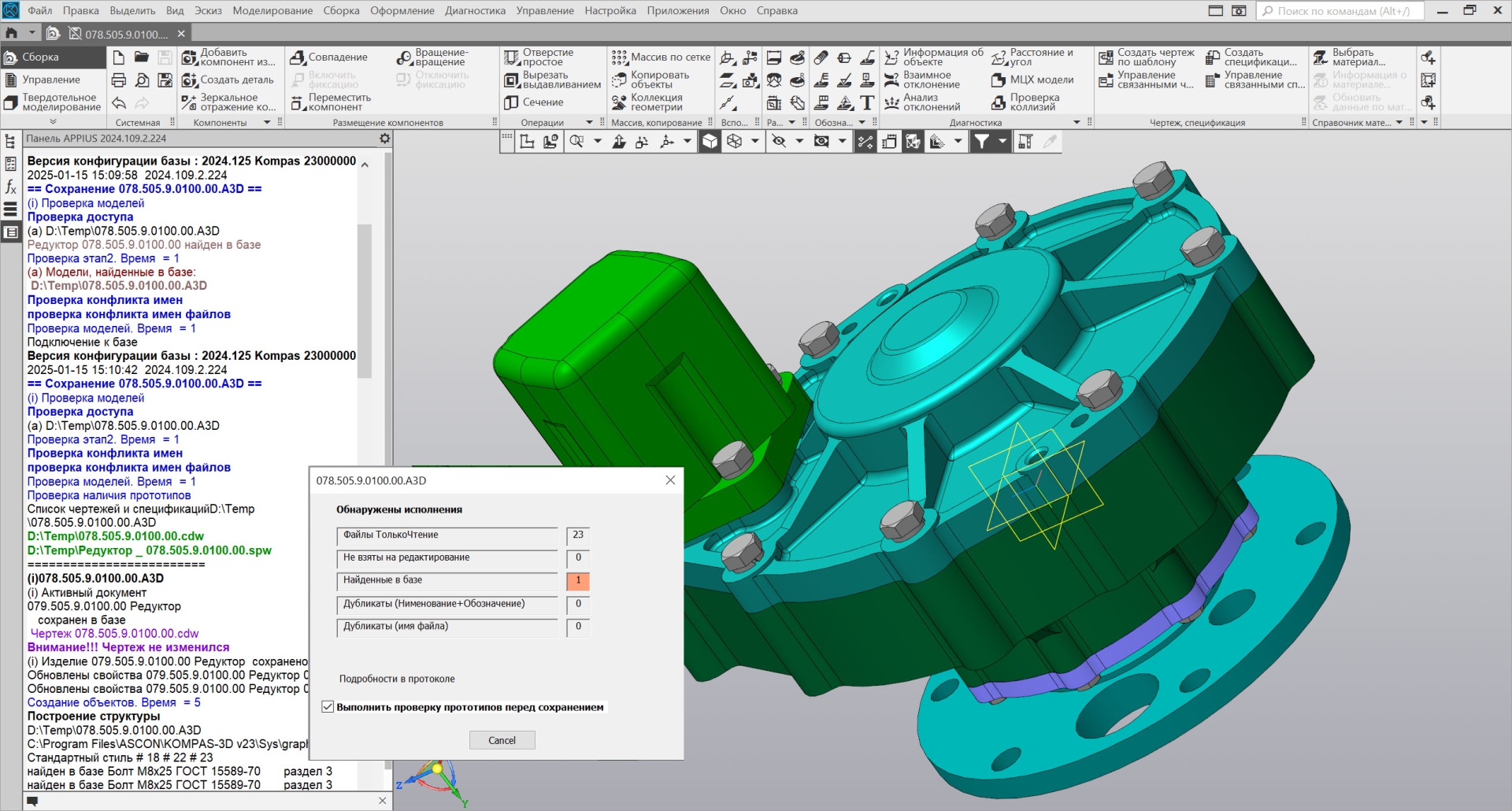
Task: Open print preview icon
Action: [x=142, y=80]
